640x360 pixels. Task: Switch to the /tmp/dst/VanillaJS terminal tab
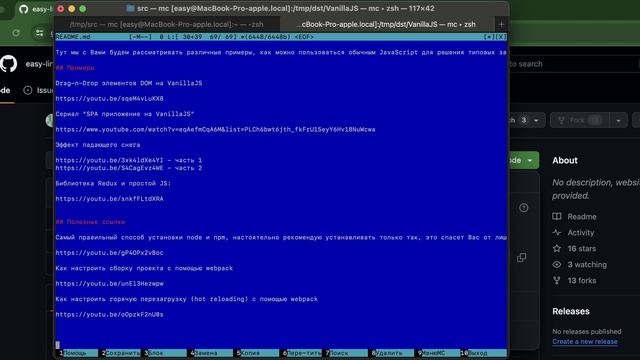click(x=387, y=24)
